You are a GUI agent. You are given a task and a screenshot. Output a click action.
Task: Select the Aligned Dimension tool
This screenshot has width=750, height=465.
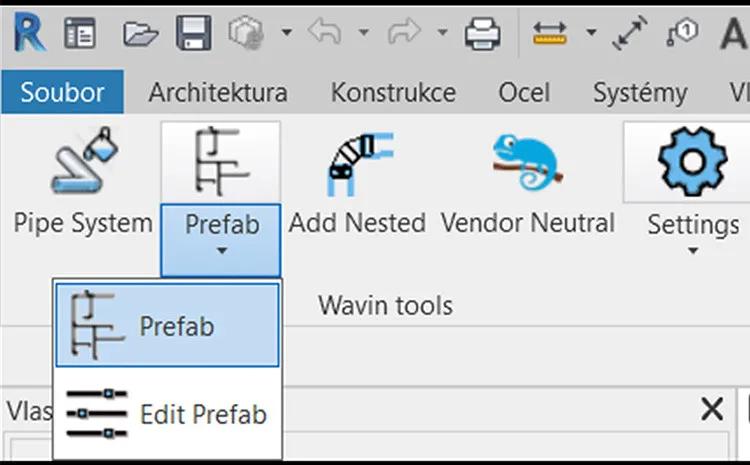pyautogui.click(x=630, y=33)
